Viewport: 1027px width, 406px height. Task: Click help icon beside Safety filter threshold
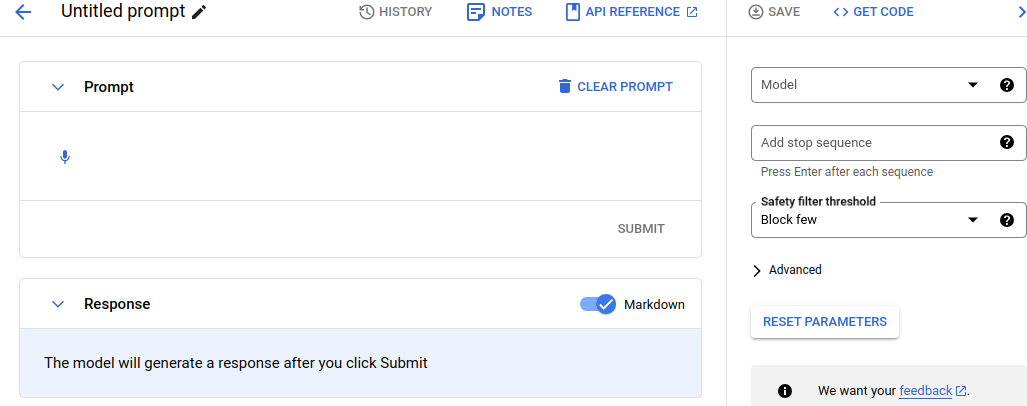tap(1007, 220)
